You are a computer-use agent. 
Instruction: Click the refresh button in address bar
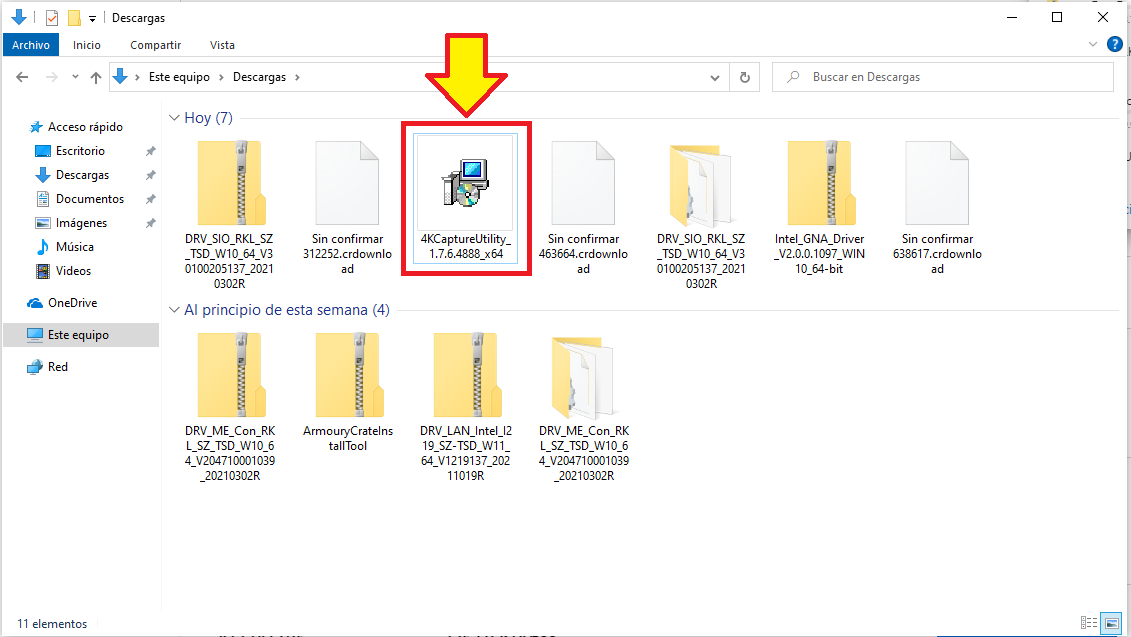[744, 77]
